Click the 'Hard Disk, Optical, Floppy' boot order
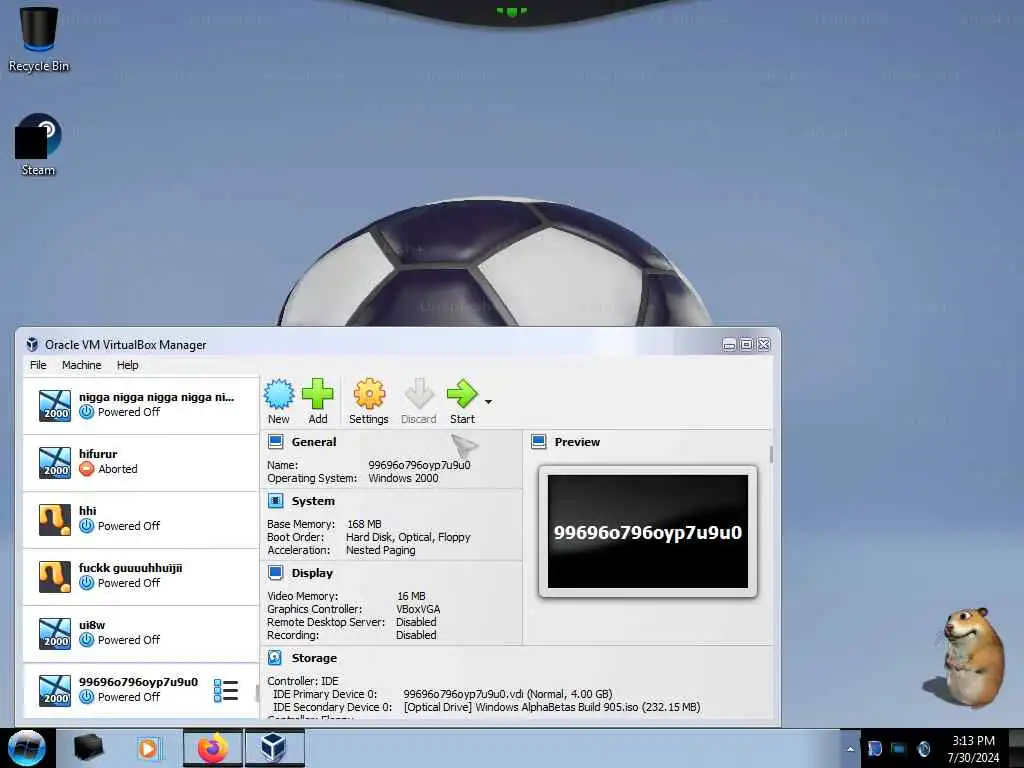 [408, 537]
